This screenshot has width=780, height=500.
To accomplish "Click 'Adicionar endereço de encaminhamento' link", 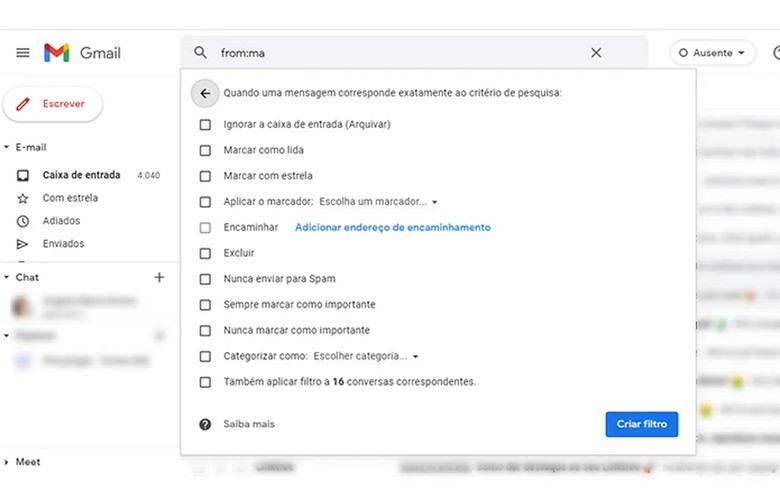I will pyautogui.click(x=392, y=227).
